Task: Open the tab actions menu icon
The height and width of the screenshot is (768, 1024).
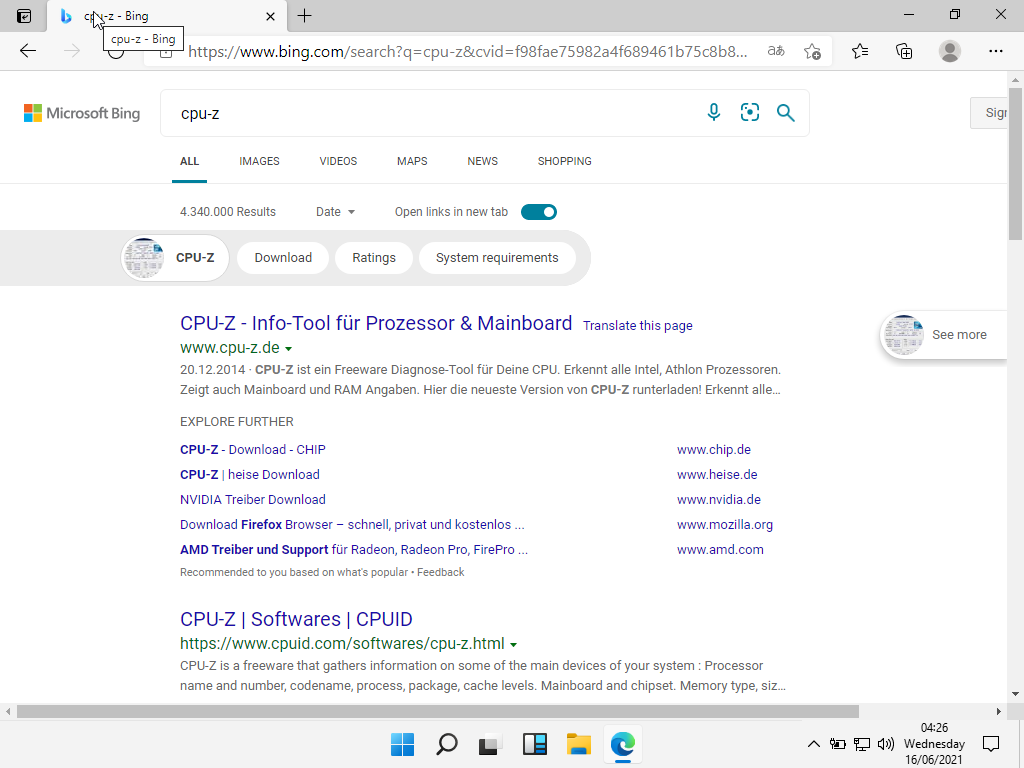Action: [24, 16]
